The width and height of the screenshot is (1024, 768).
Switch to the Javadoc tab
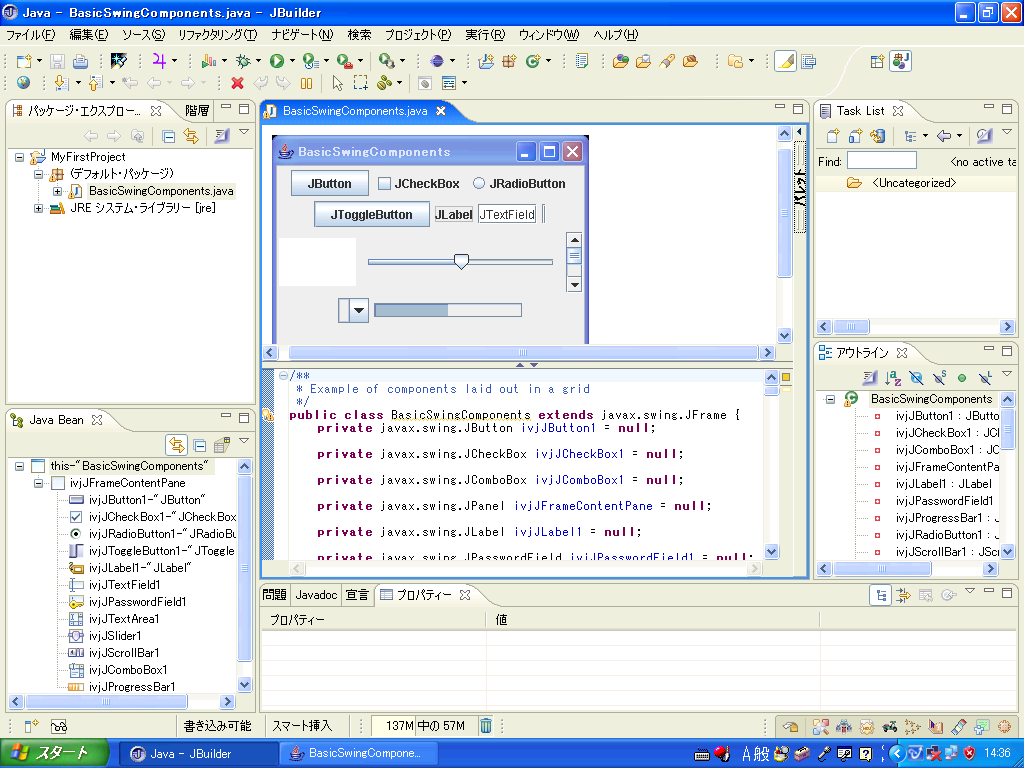click(x=316, y=595)
